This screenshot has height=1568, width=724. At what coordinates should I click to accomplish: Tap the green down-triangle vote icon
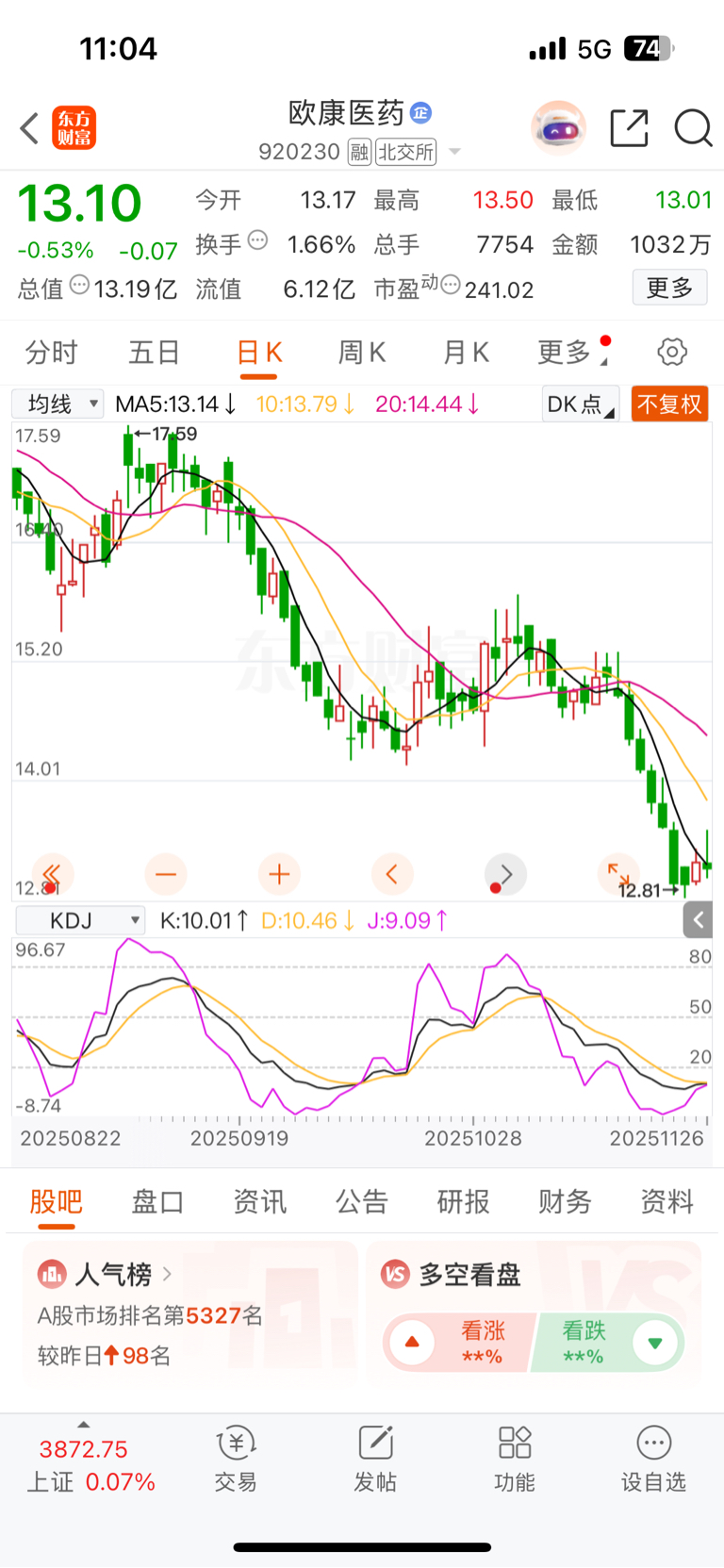click(x=655, y=1343)
